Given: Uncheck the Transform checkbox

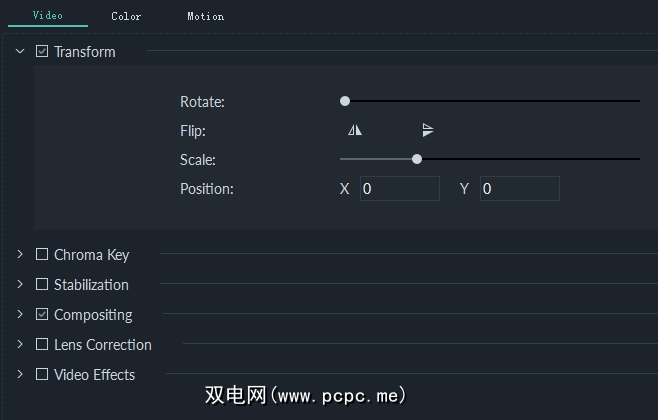Looking at the screenshot, I should point(42,51).
